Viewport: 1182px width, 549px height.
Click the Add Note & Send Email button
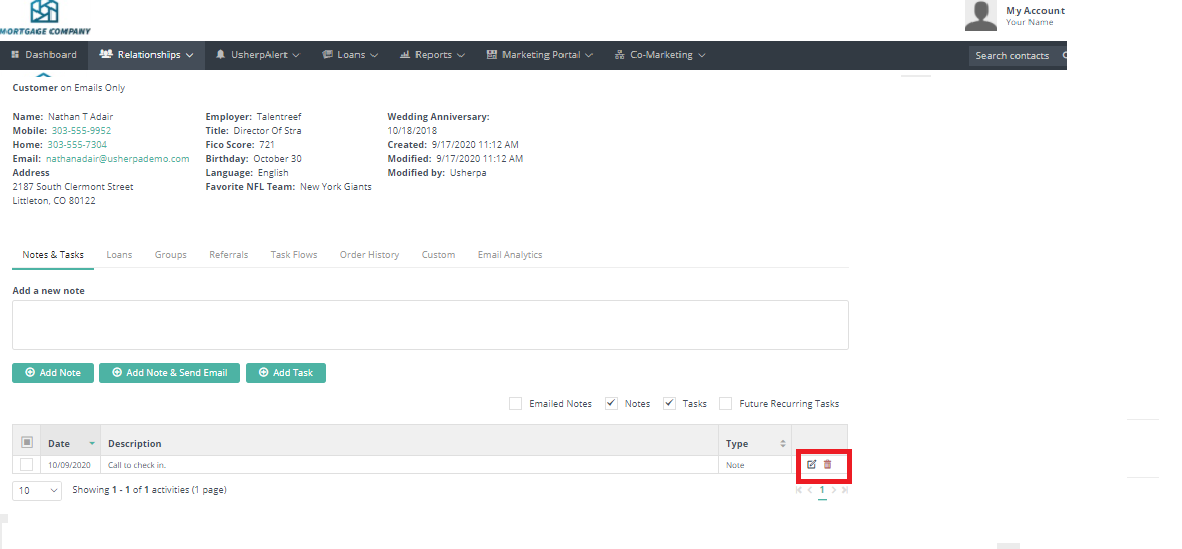169,373
